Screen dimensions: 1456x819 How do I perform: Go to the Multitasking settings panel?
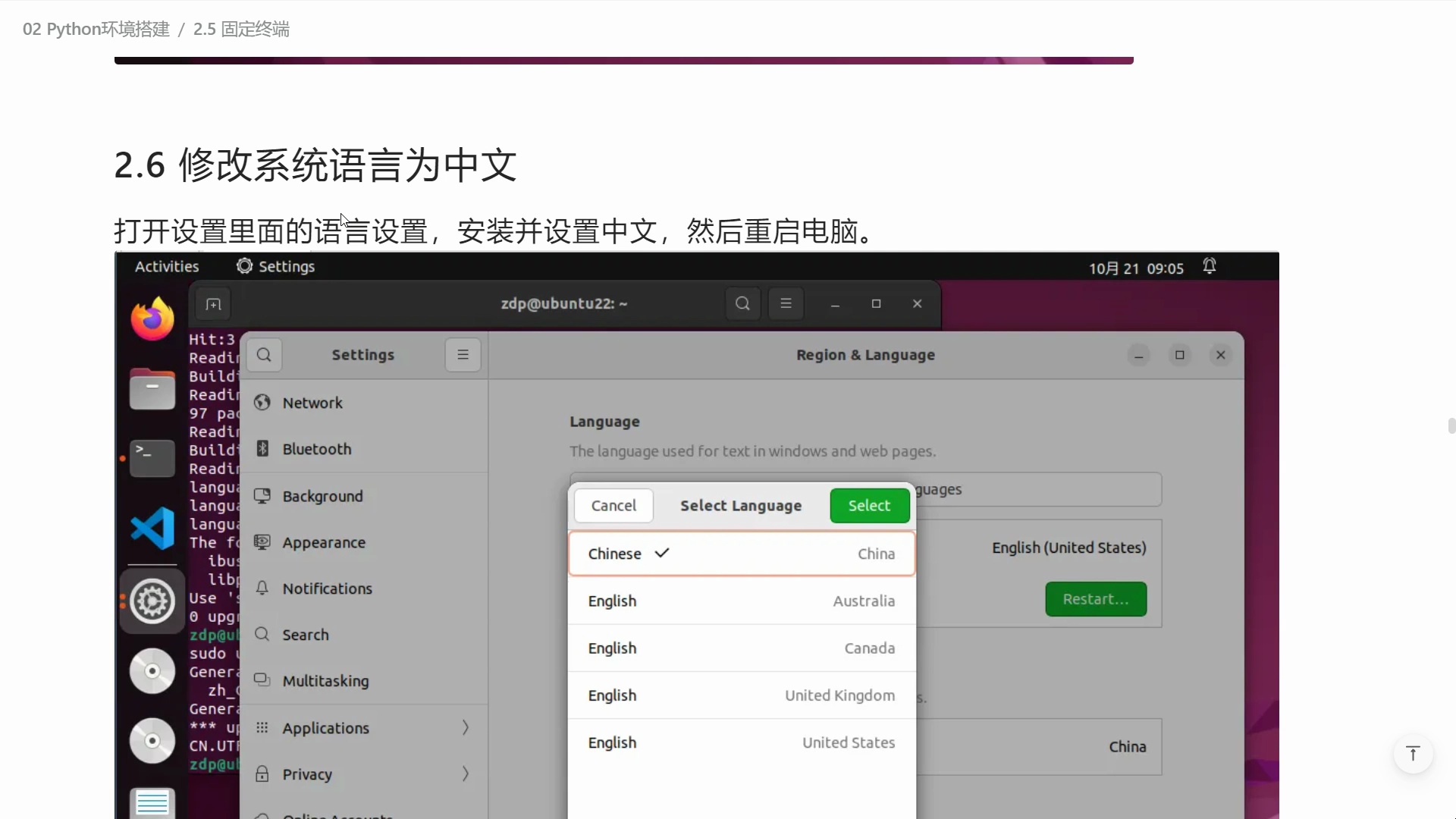364,681
